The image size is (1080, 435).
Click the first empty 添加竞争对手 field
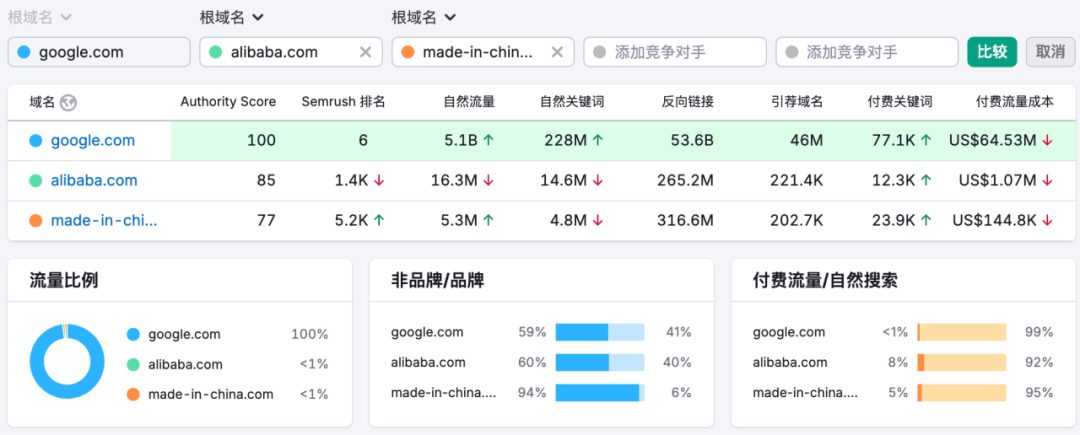tap(675, 52)
